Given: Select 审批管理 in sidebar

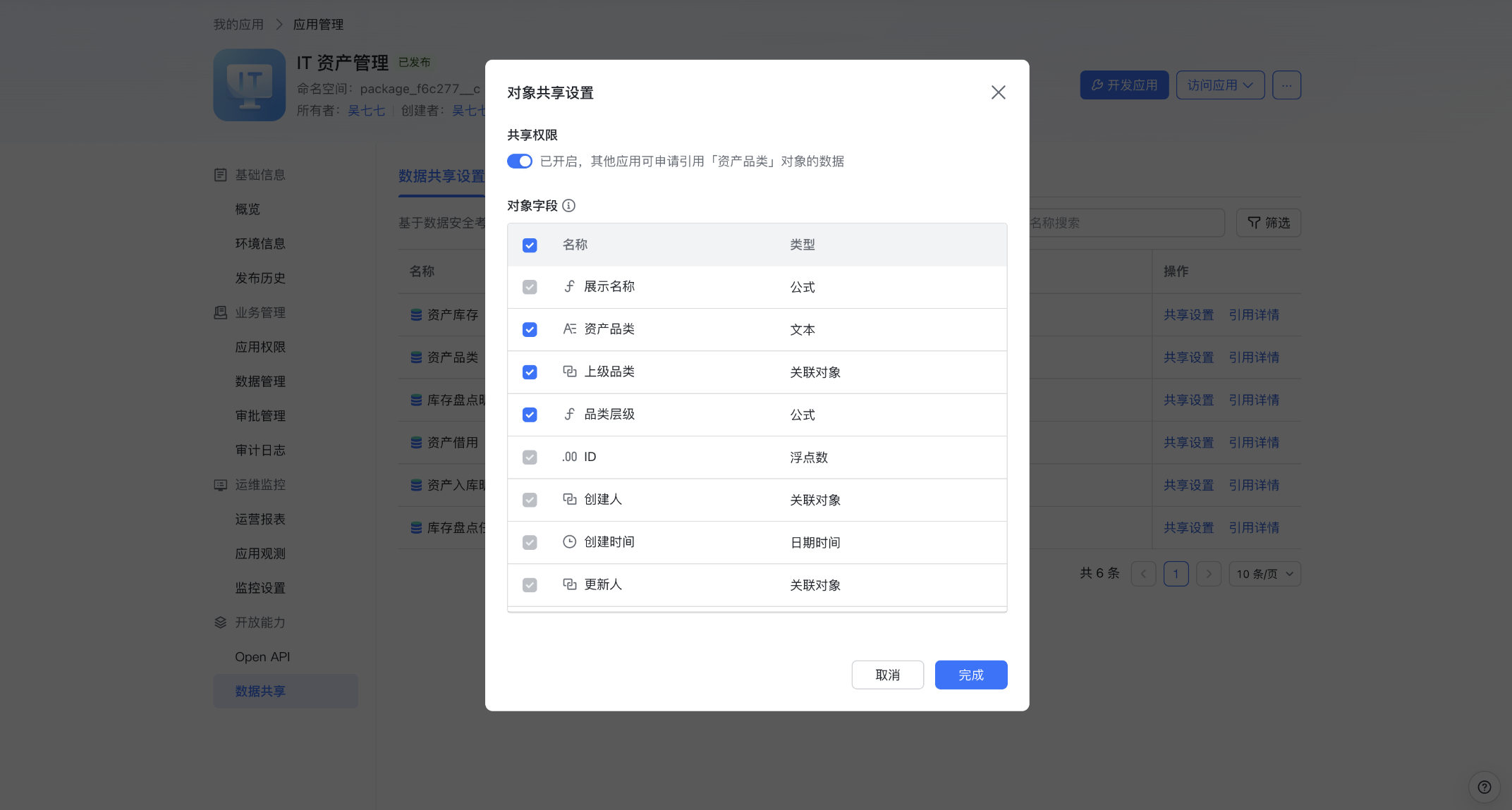Looking at the screenshot, I should (260, 416).
